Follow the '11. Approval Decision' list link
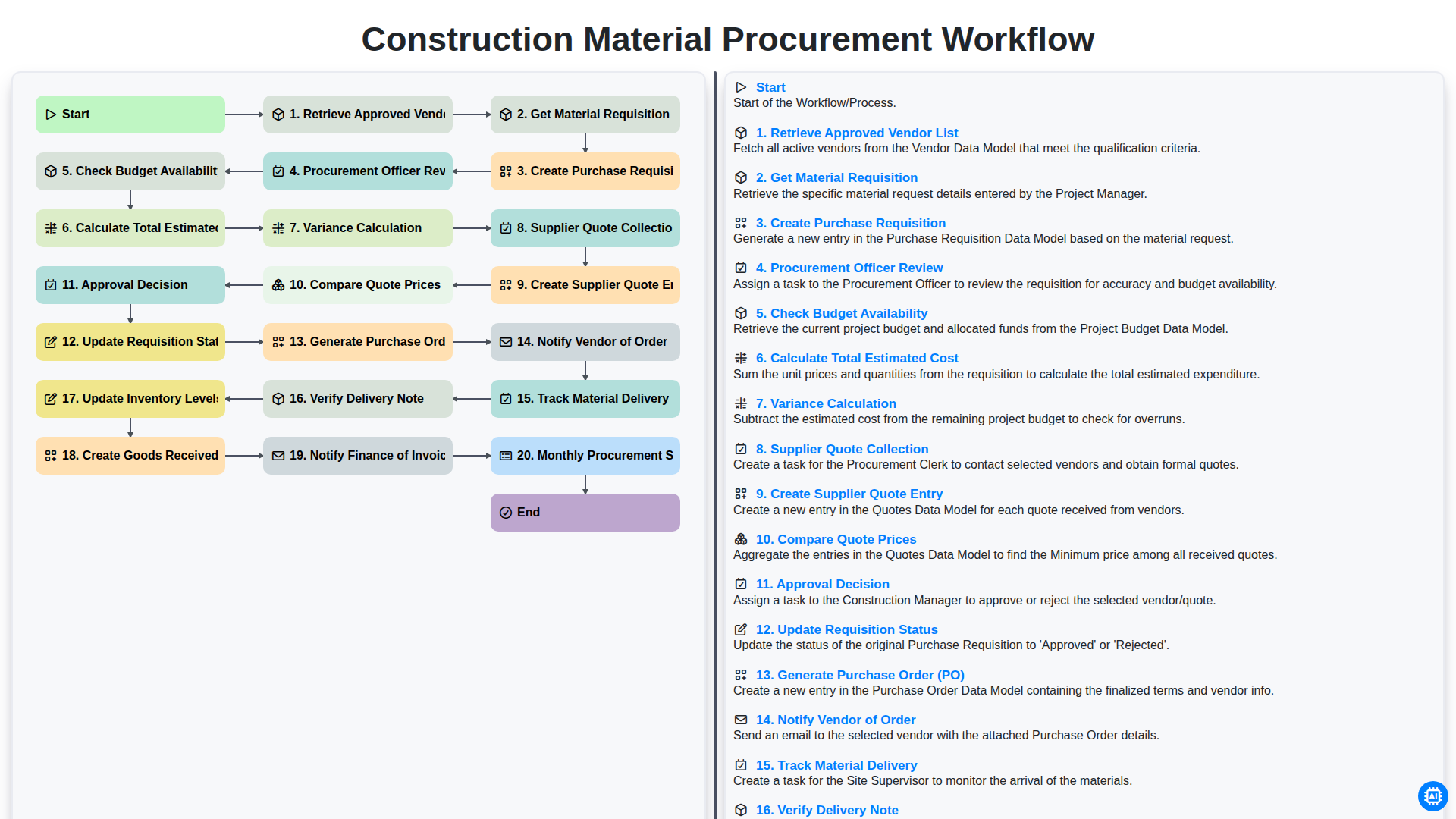This screenshot has height=819, width=1456. point(823,584)
